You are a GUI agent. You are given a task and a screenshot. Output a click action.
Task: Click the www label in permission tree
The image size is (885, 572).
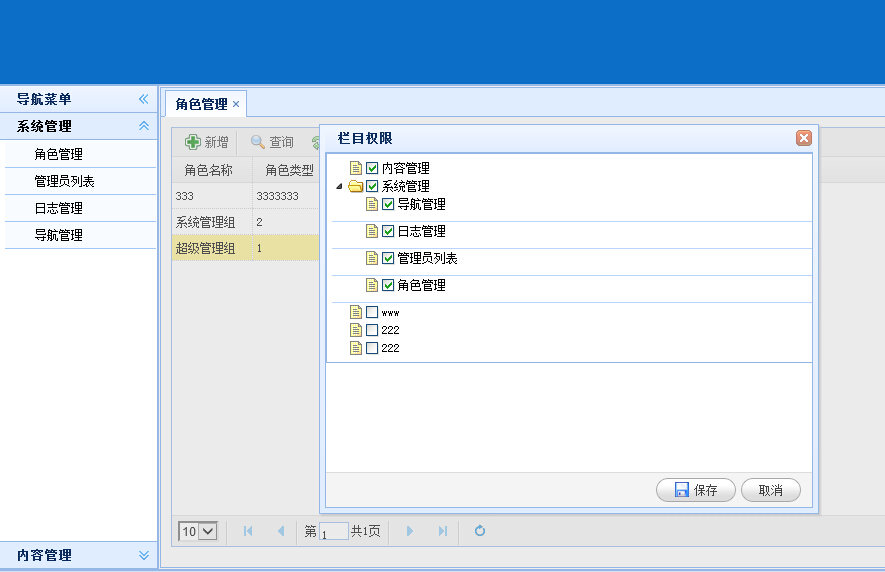[390, 312]
